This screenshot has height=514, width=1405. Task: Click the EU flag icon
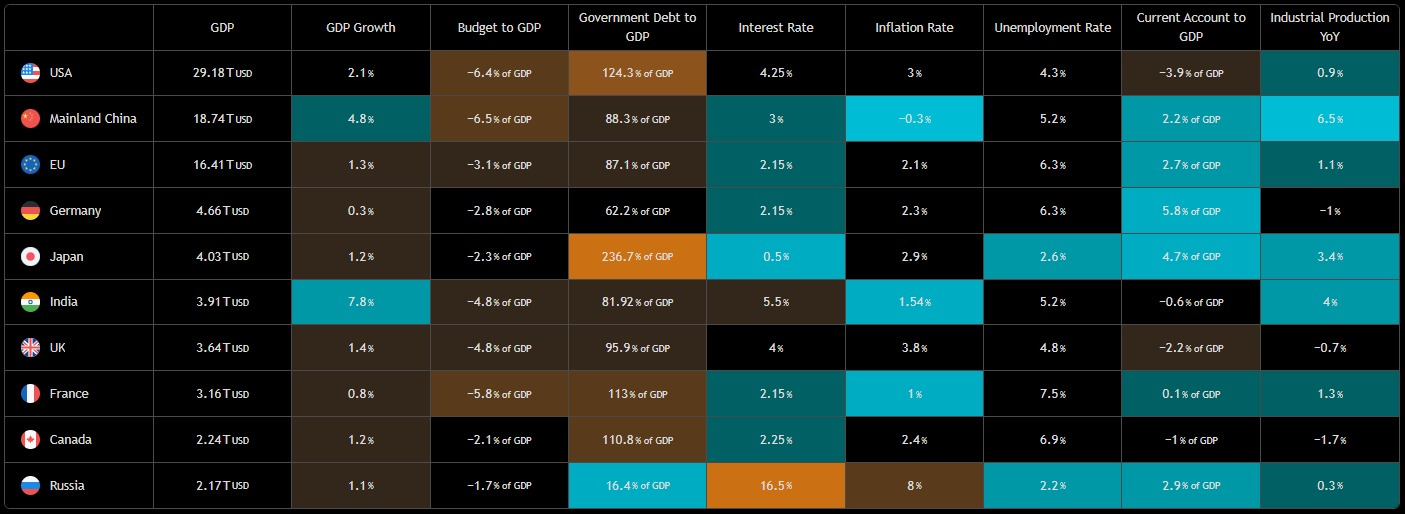pos(30,165)
